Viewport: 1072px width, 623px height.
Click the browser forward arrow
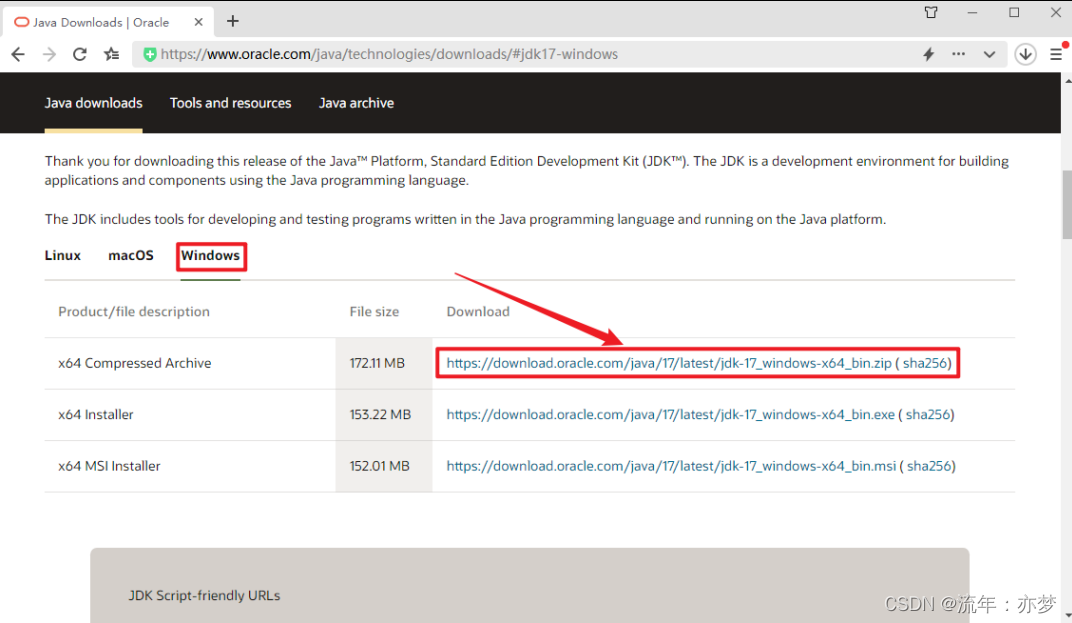coord(49,54)
